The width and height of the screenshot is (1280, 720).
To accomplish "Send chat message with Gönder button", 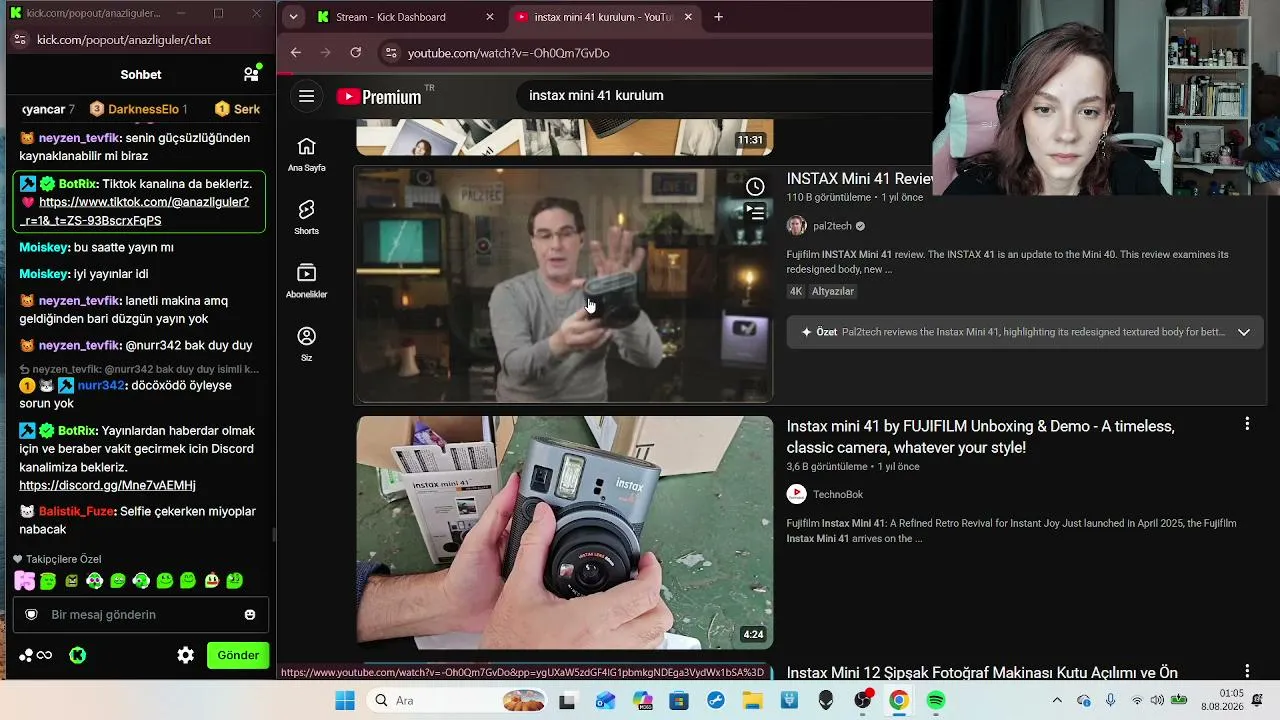I will (x=238, y=655).
